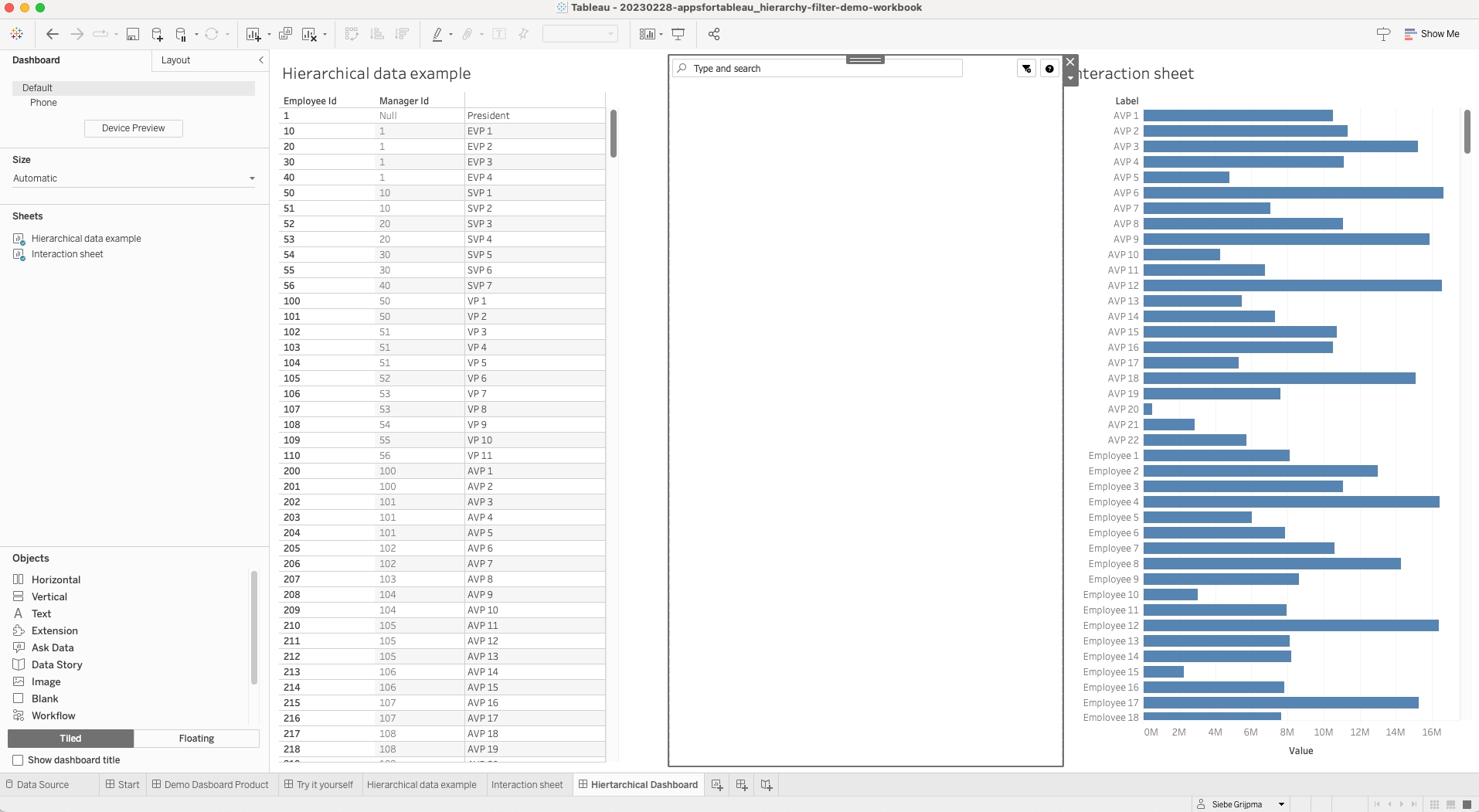Click the New dashboard icon in the tab bar

pos(742,785)
